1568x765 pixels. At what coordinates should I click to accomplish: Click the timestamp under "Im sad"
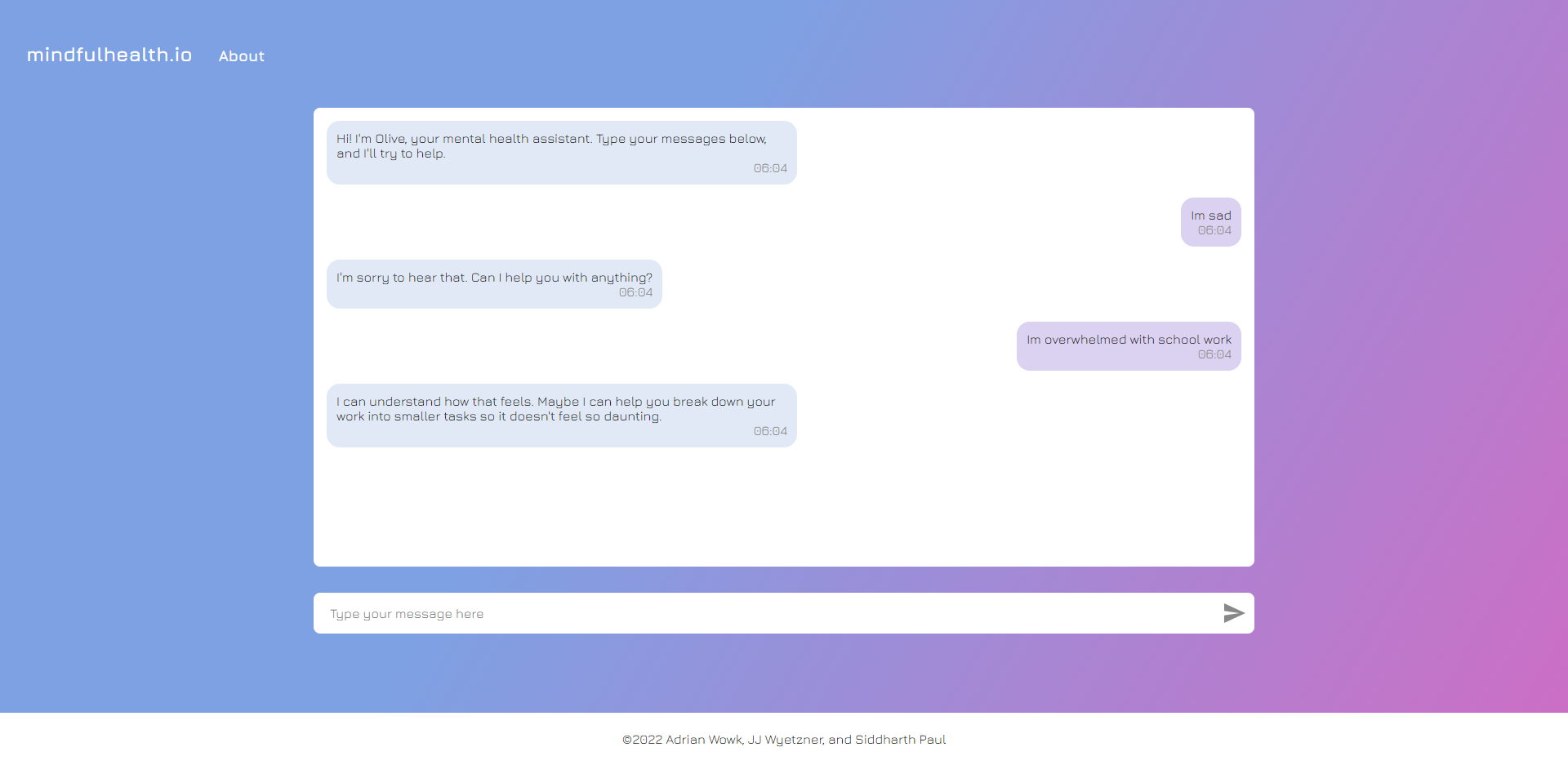pos(1214,230)
